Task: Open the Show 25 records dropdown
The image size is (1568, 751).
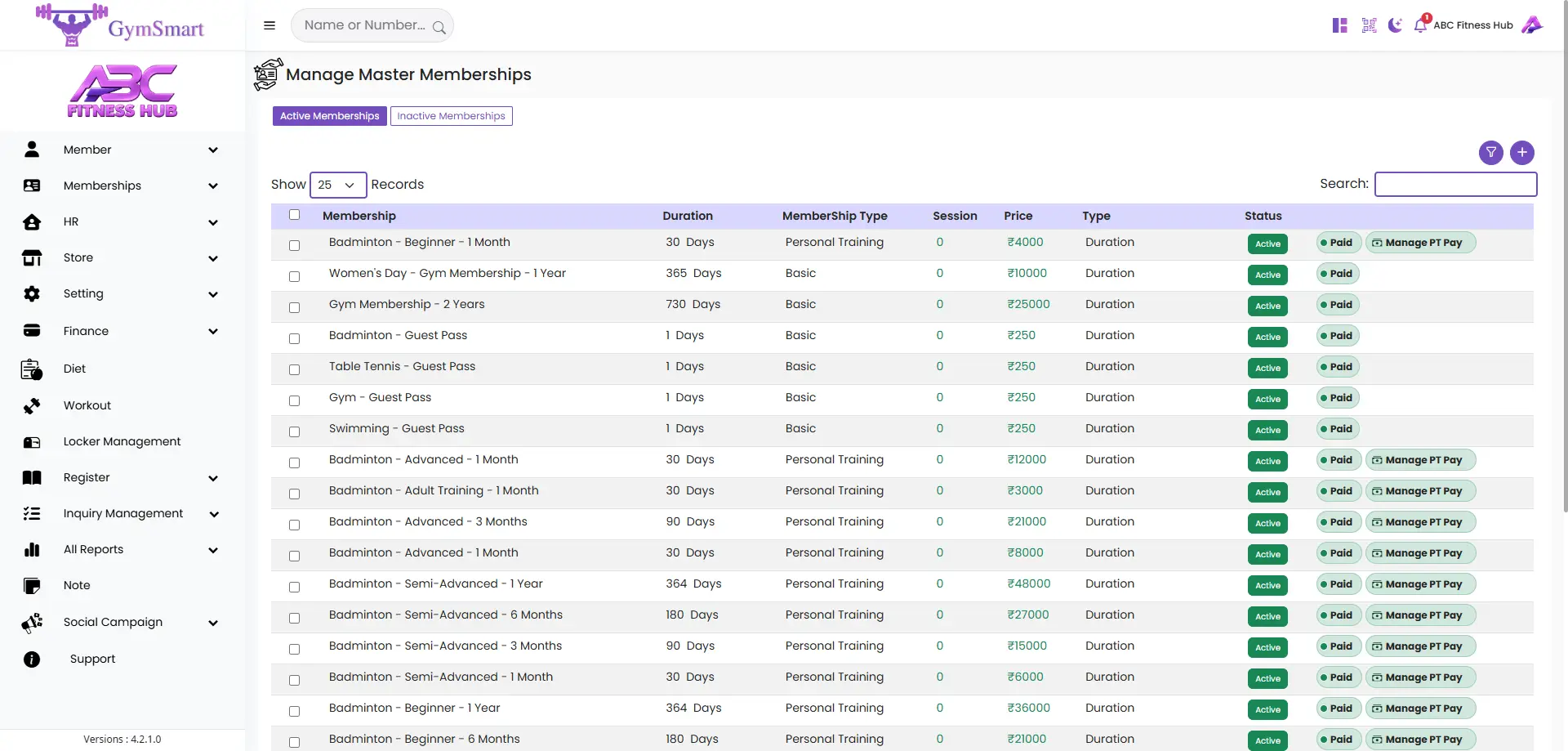Action: point(338,185)
